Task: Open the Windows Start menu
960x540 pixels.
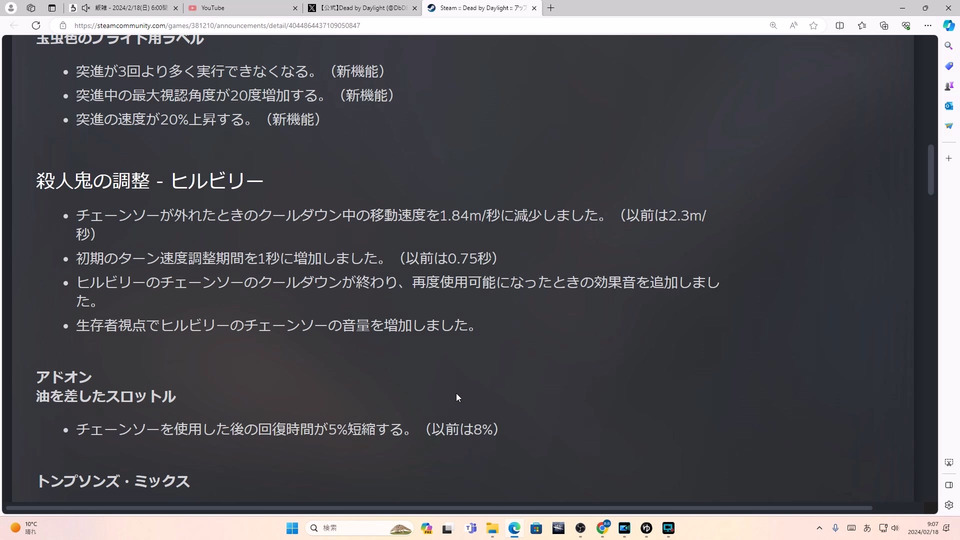Action: [x=292, y=528]
